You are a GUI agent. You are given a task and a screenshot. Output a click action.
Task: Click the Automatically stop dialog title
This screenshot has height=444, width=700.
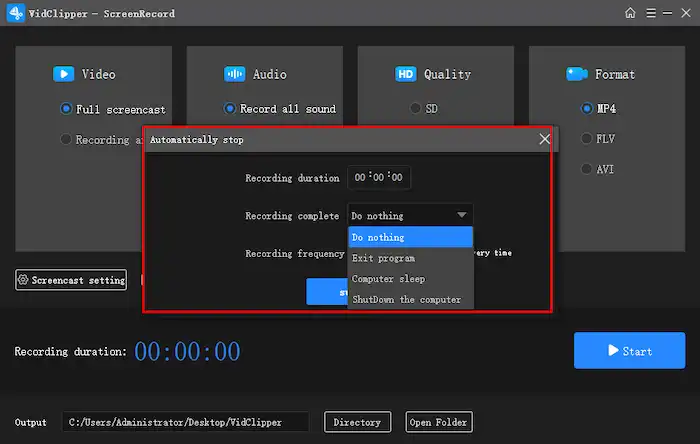(x=197, y=140)
